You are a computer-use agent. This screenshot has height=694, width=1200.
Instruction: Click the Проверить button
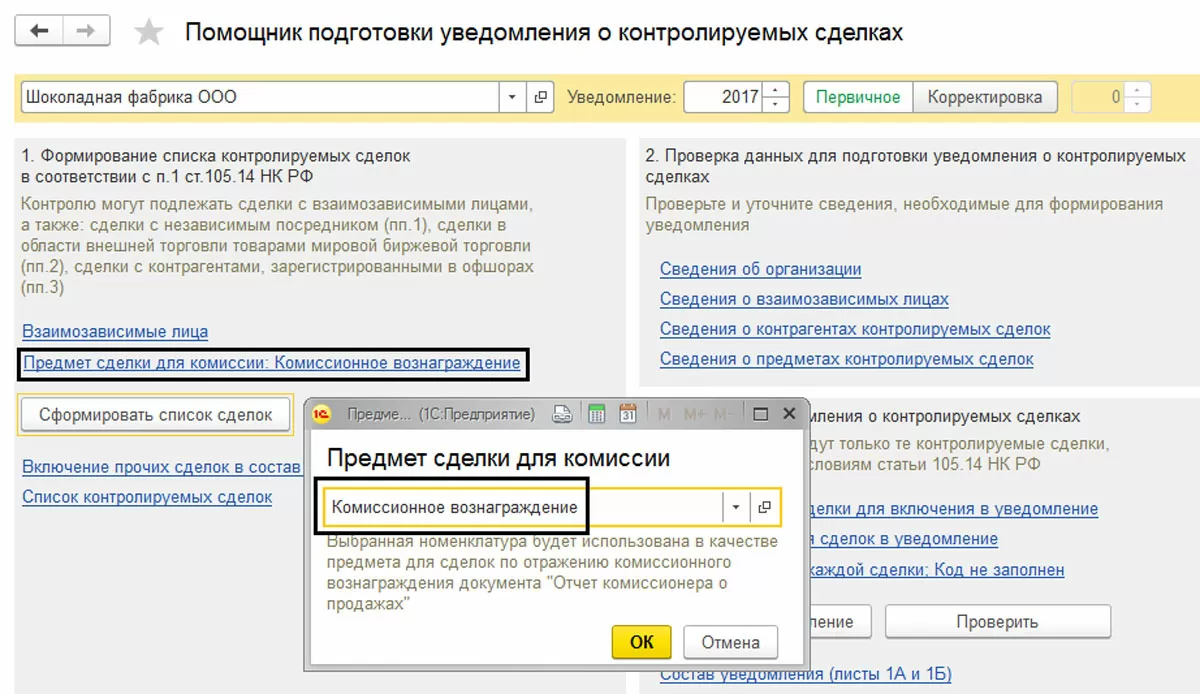tap(997, 621)
